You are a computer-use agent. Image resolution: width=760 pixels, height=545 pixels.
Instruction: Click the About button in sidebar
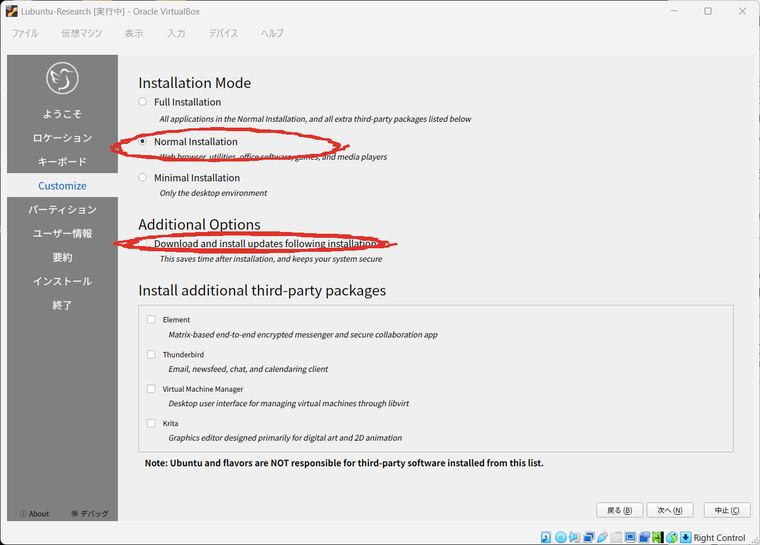click(35, 513)
